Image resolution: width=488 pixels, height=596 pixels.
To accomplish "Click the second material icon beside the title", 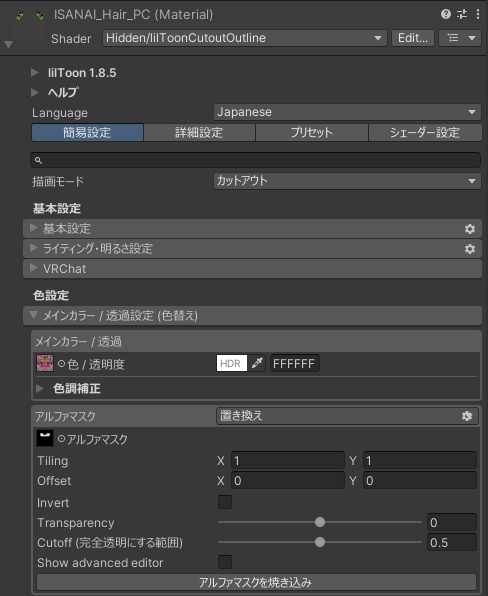I will point(40,15).
